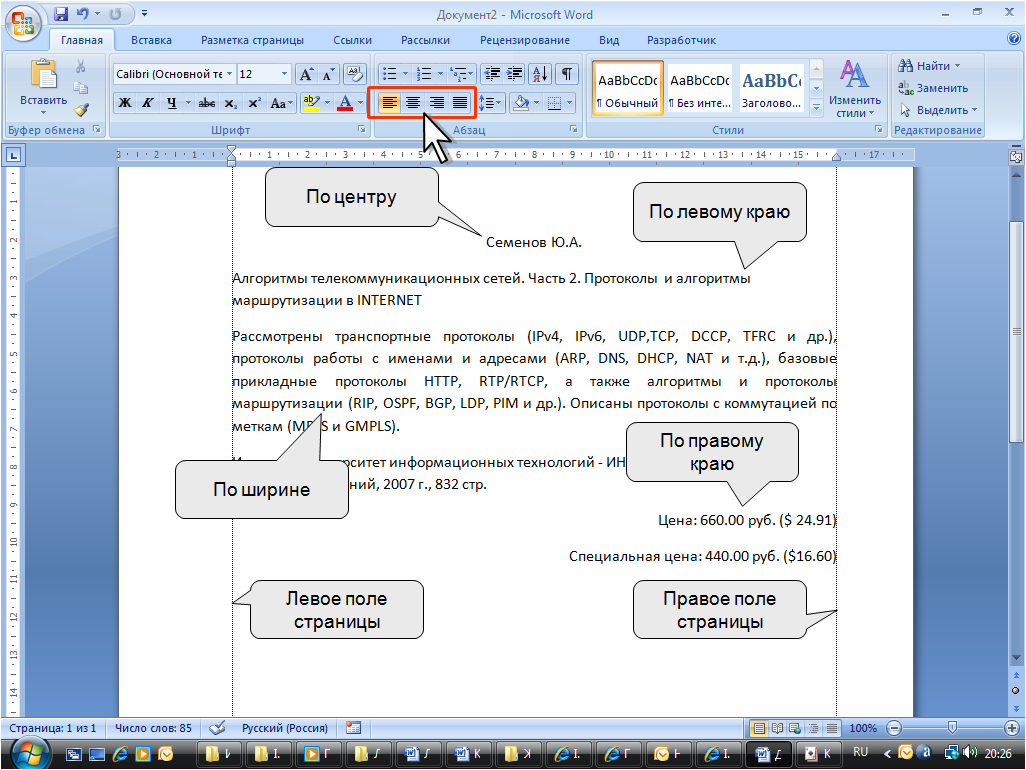Toggle bold Ж formatting
1026x770 pixels.
(x=124, y=103)
